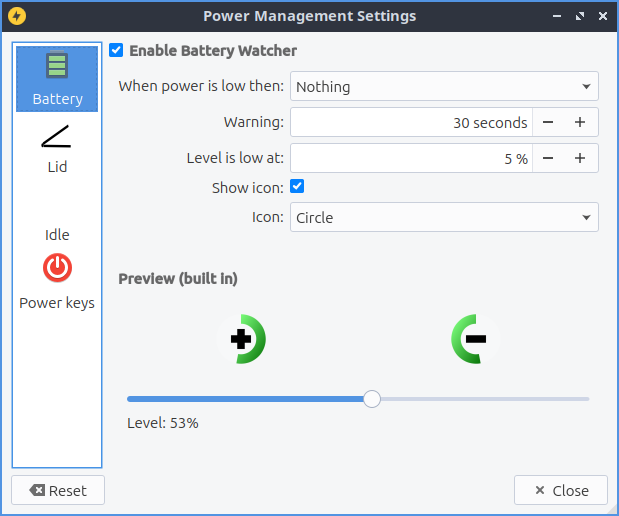Decrease the low level percentage with minus
619x516 pixels.
[x=548, y=158]
